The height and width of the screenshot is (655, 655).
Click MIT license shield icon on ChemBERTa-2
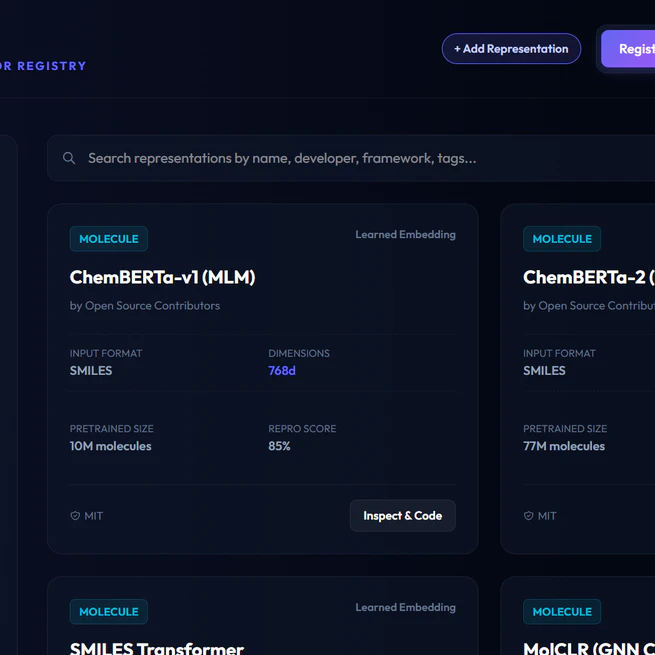(x=528, y=516)
